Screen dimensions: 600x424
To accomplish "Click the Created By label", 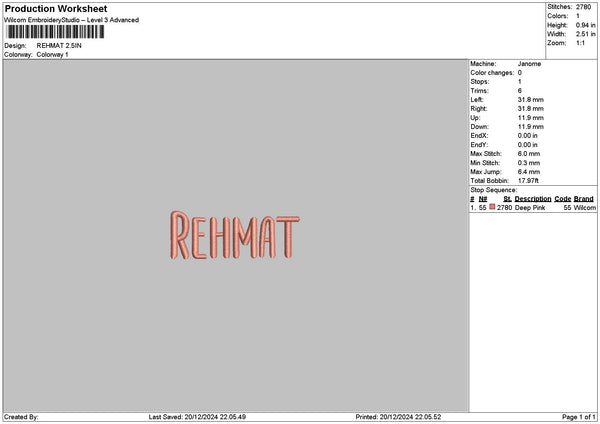I will [21, 417].
